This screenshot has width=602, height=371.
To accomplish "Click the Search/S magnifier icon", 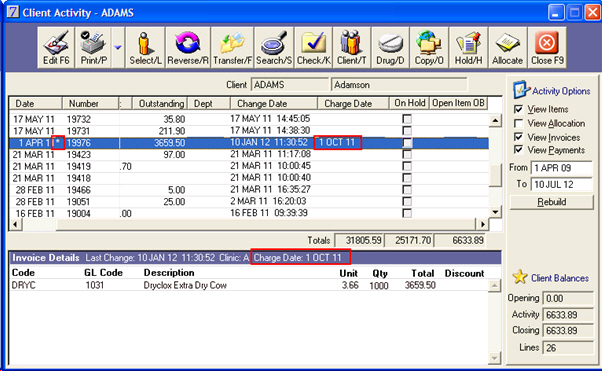I will click(274, 48).
